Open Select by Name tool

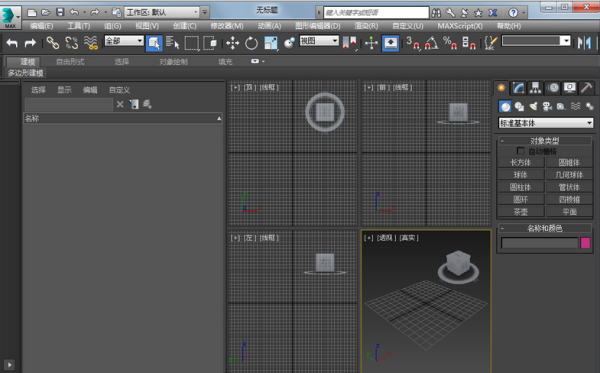pyautogui.click(x=173, y=43)
